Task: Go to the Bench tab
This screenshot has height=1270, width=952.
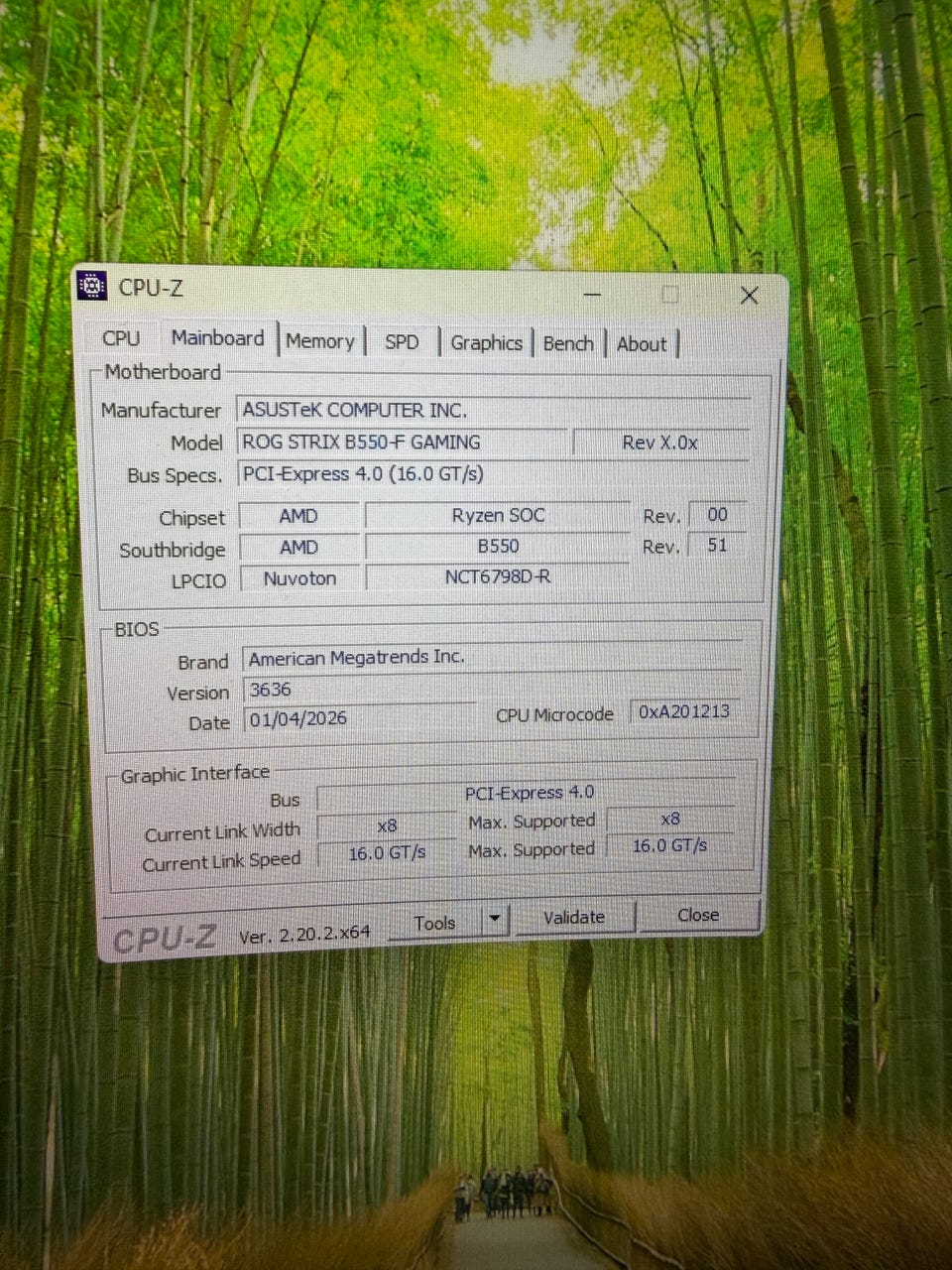Action: [568, 344]
